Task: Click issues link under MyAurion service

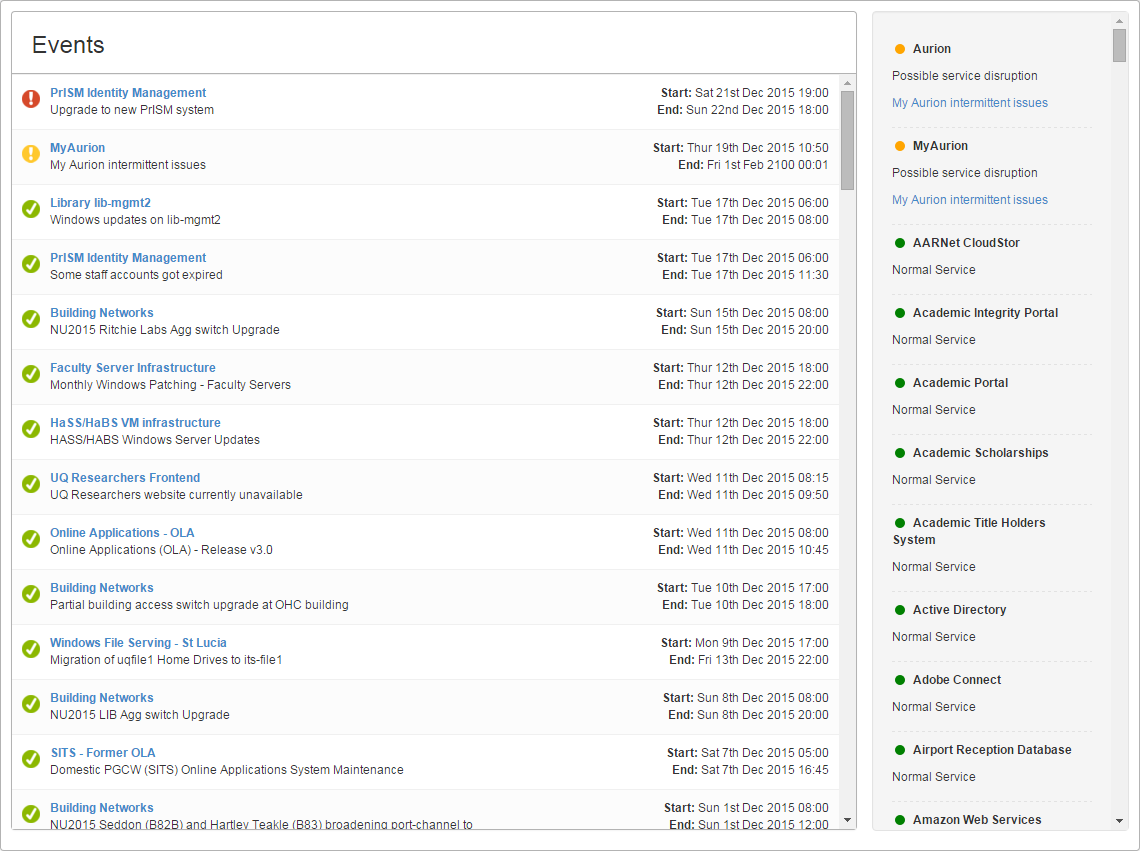Action: pyautogui.click(x=970, y=200)
